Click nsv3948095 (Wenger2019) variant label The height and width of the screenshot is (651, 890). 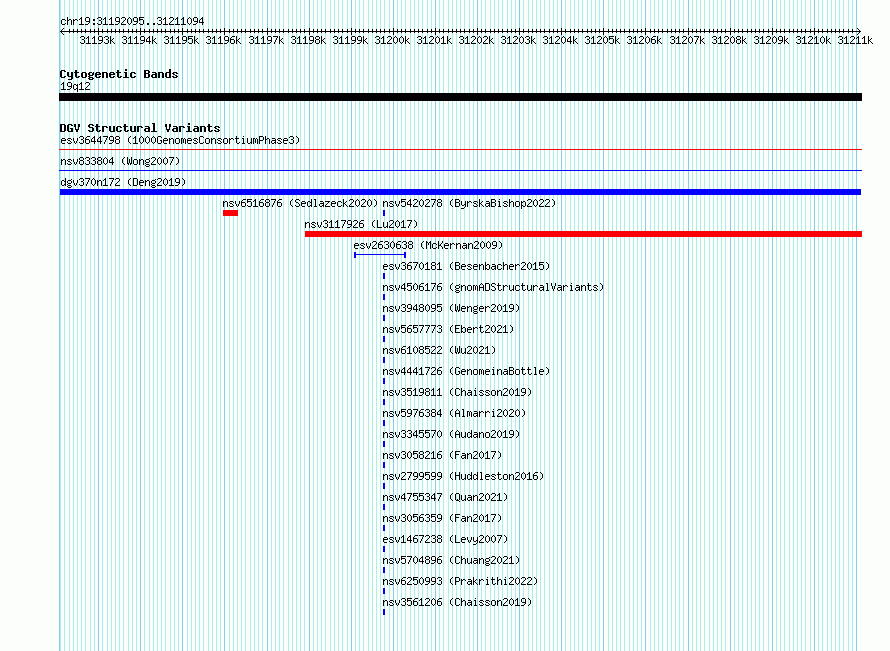click(x=451, y=308)
